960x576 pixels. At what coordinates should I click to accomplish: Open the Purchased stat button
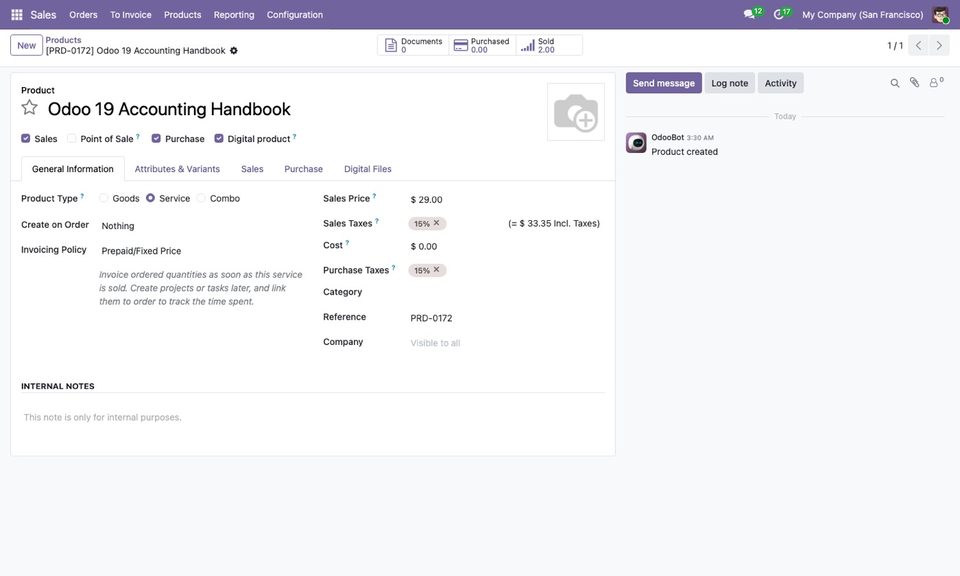482,45
